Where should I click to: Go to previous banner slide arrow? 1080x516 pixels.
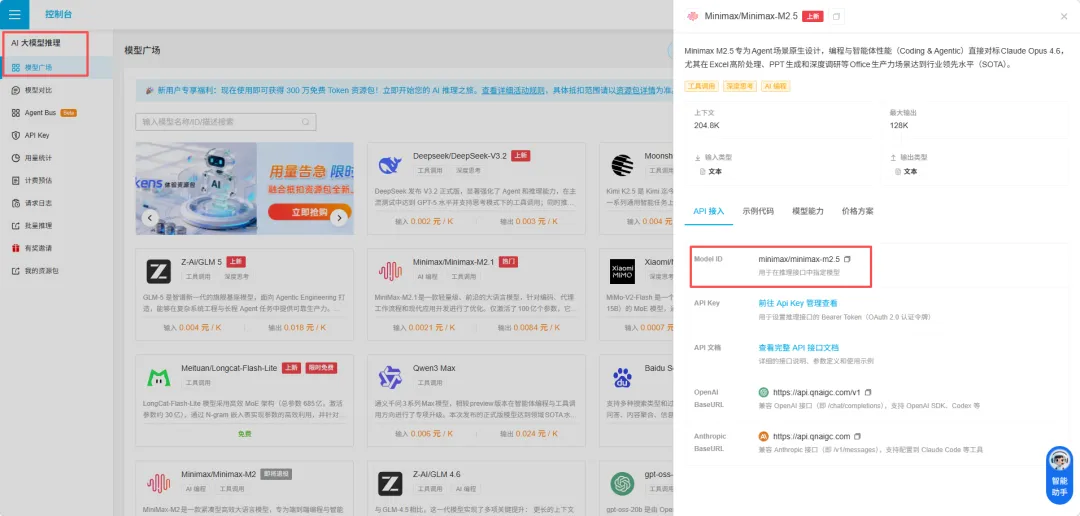click(151, 218)
